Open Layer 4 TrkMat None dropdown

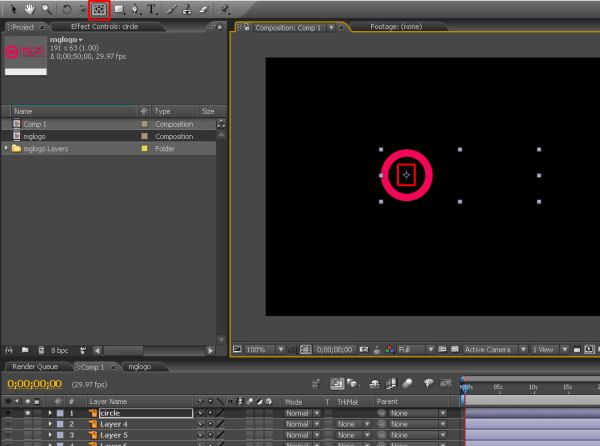pos(354,424)
